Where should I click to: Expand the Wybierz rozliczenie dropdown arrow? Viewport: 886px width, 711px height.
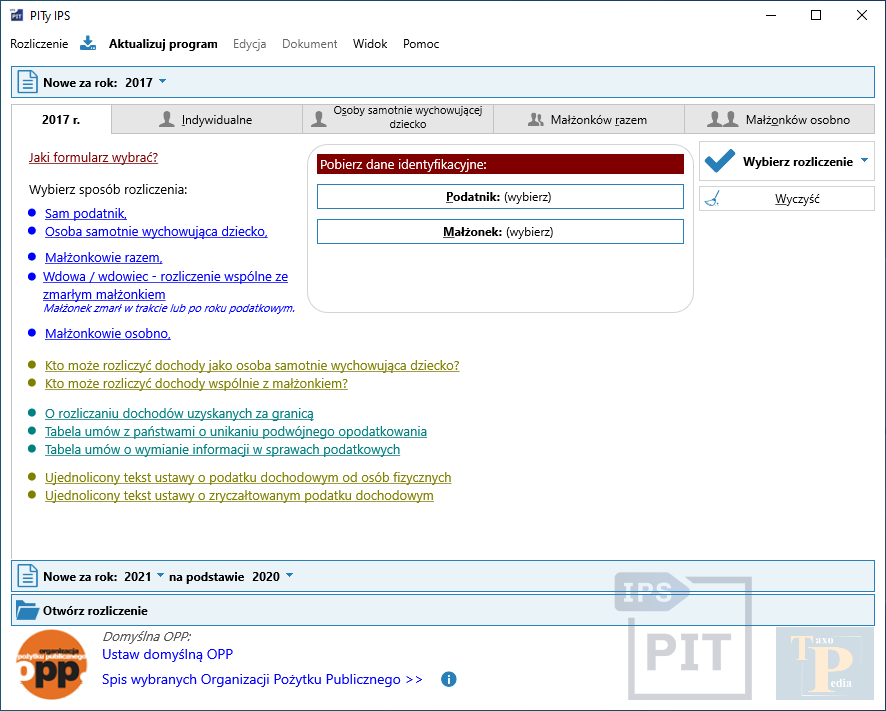[x=864, y=161]
